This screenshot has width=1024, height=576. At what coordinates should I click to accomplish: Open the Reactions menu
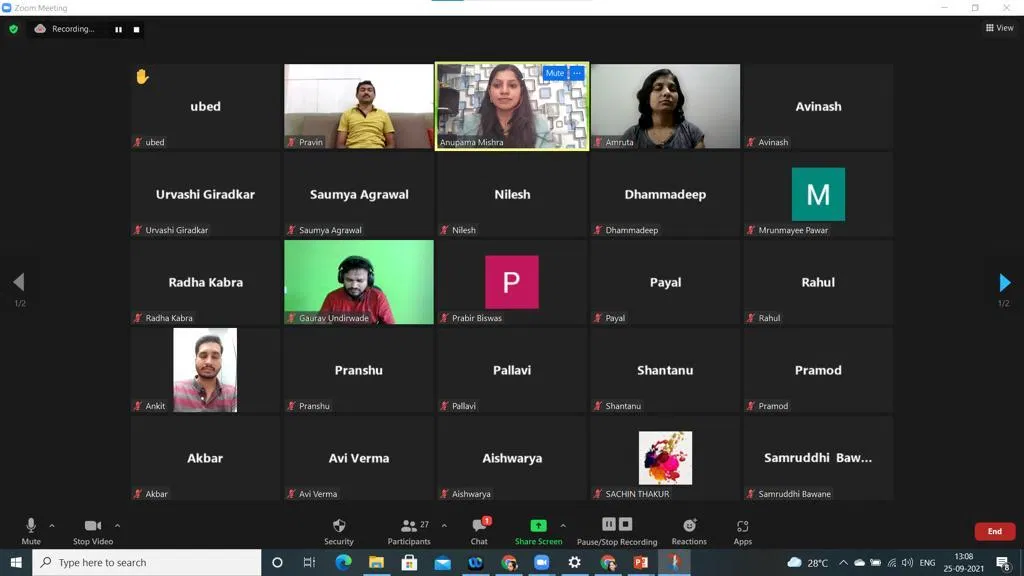pyautogui.click(x=688, y=531)
